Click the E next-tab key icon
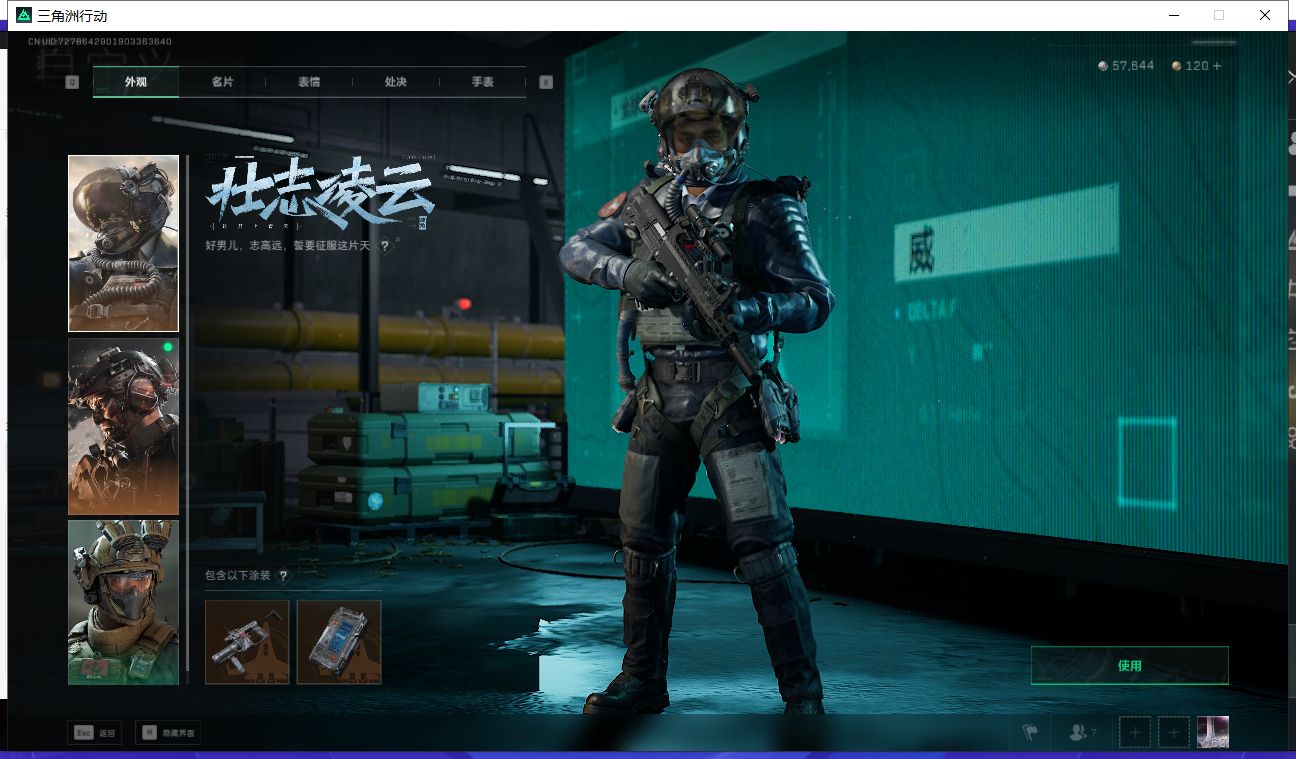The height and width of the screenshot is (759, 1296). [546, 82]
